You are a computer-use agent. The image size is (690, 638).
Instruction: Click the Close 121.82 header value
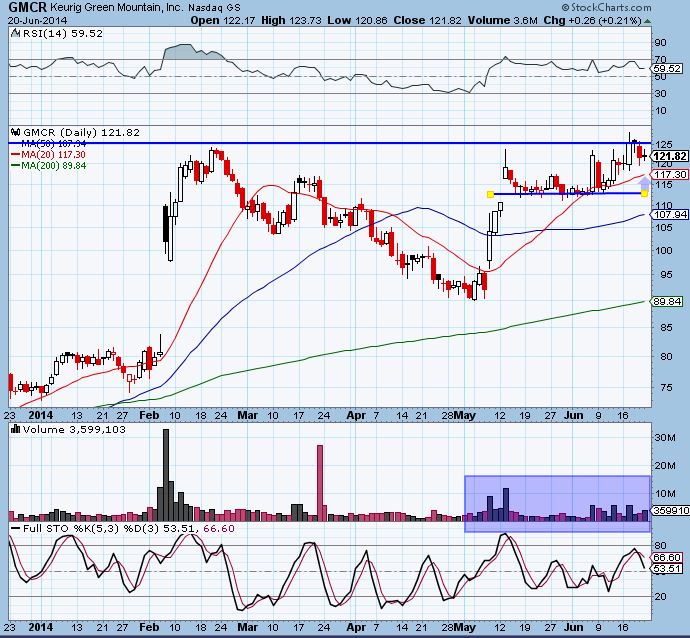428,20
